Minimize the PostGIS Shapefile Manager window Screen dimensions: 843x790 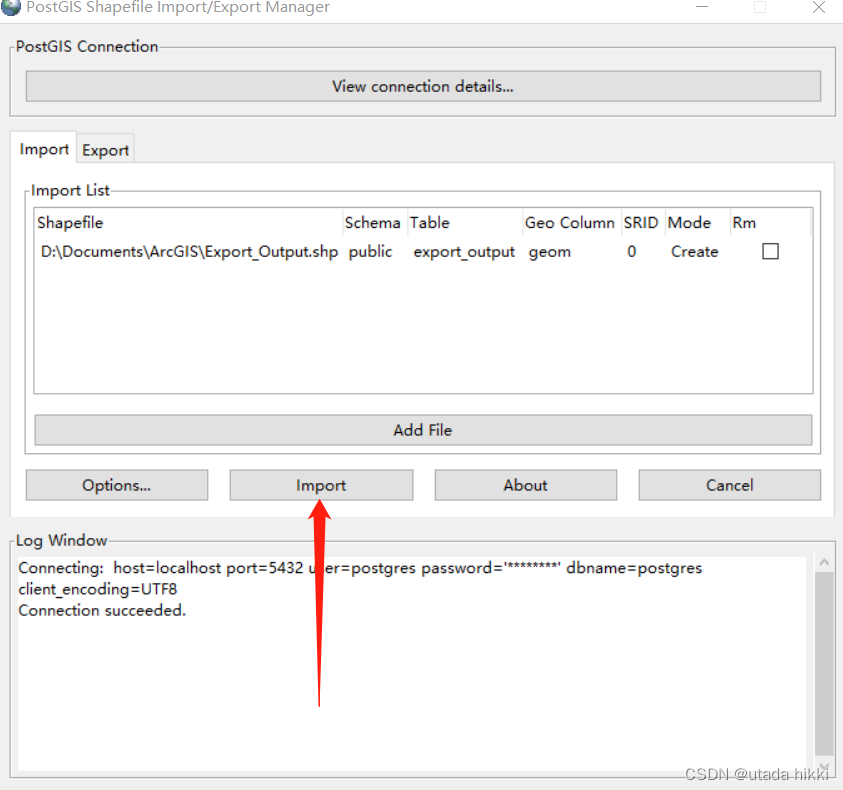pyautogui.click(x=702, y=7)
